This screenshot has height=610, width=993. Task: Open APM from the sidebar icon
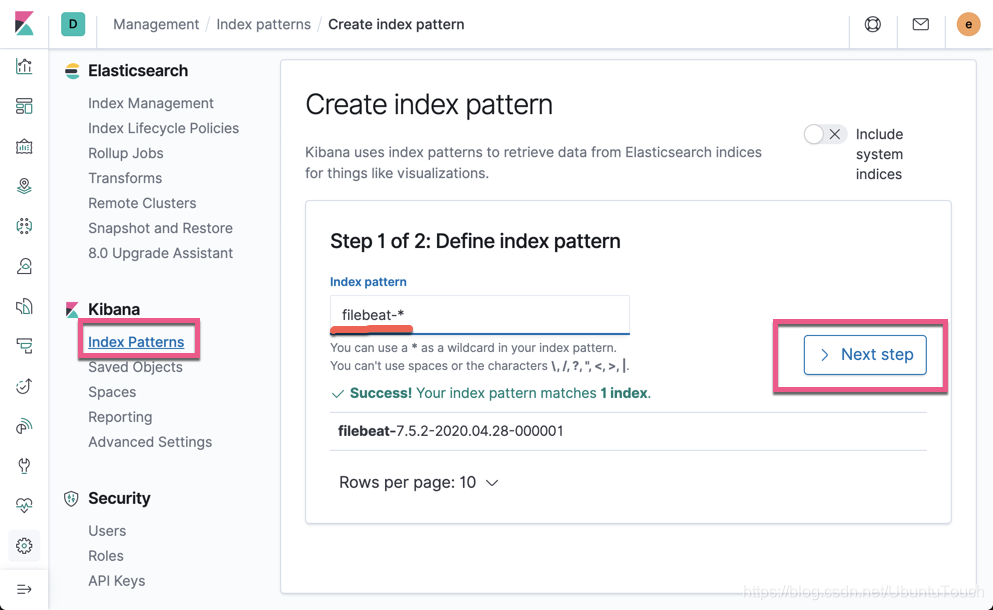(24, 346)
